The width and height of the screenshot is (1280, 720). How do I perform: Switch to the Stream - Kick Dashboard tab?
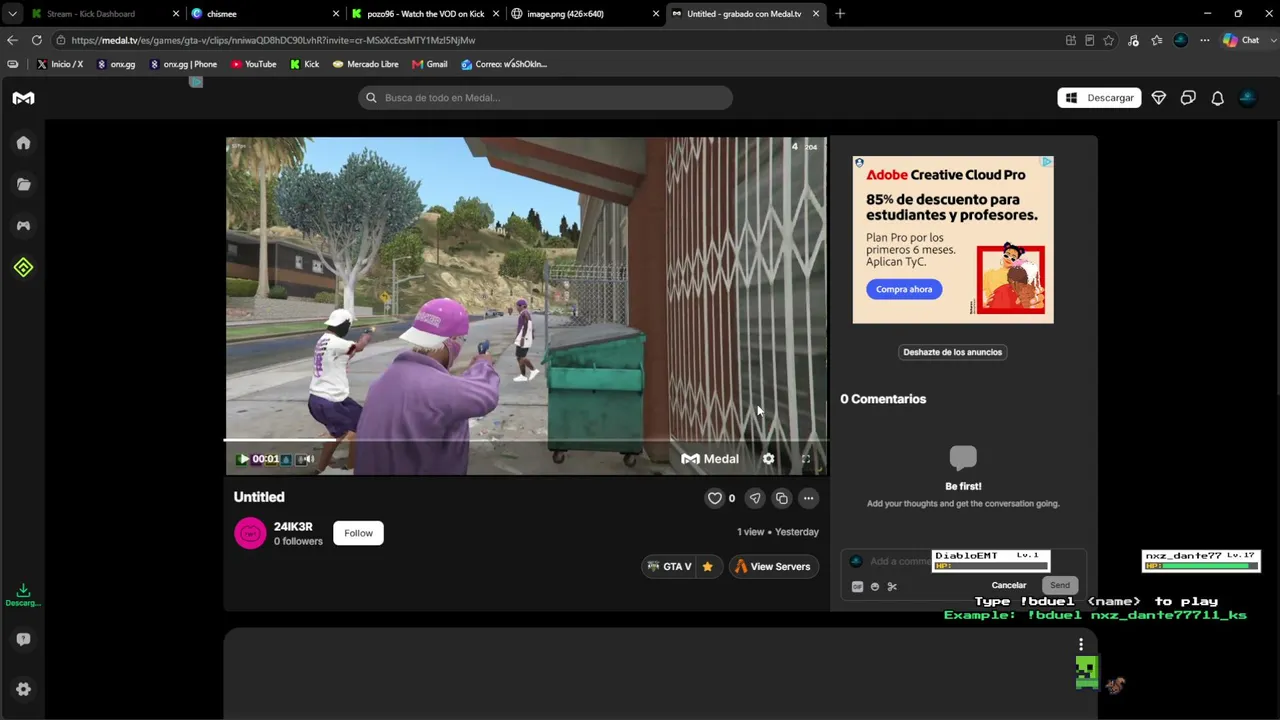102,14
